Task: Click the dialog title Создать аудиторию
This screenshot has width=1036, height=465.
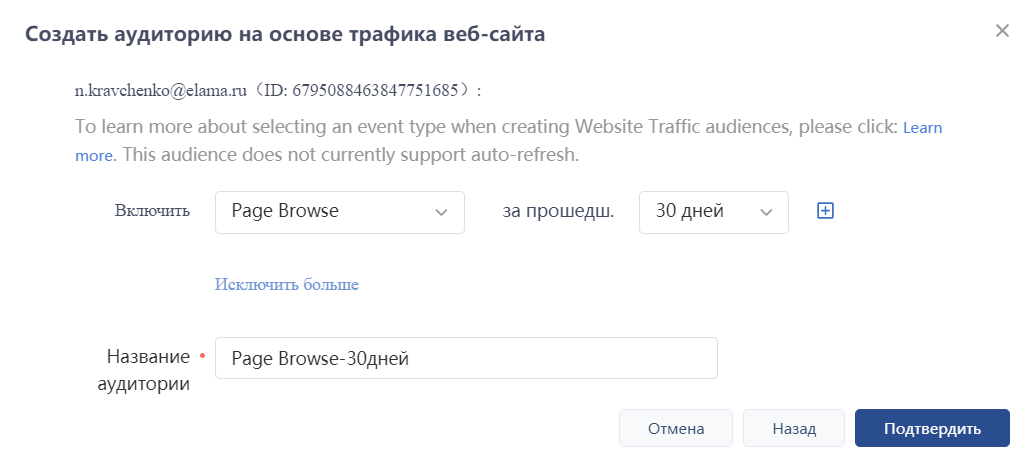Action: pos(285,34)
